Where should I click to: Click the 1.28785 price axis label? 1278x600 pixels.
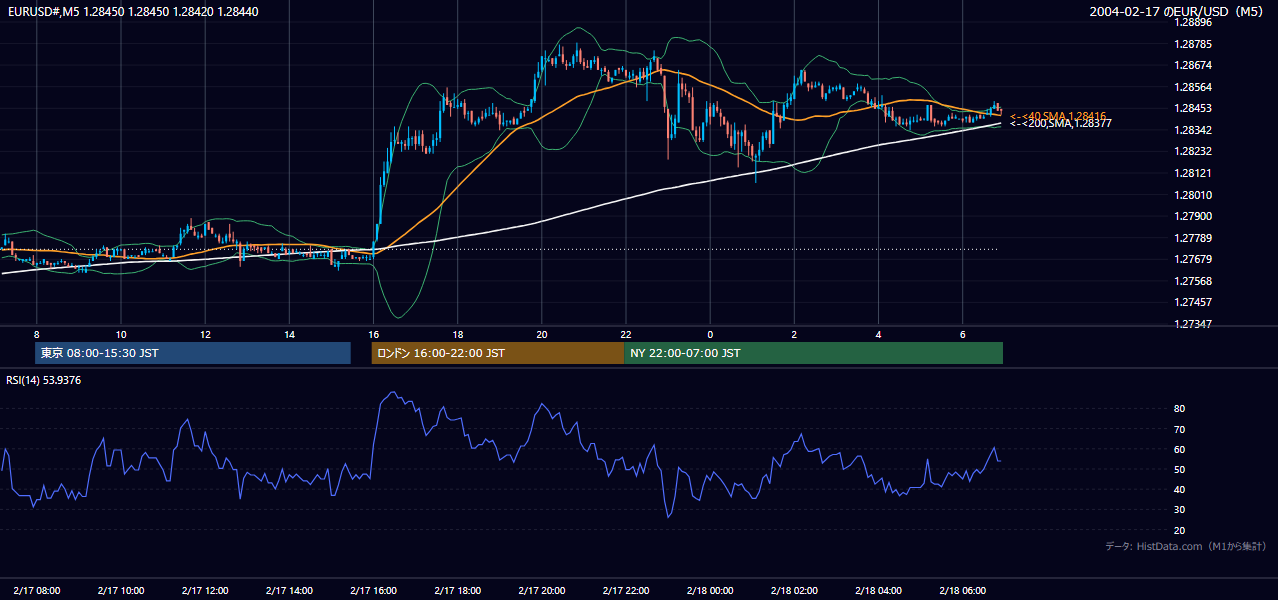(1194, 44)
